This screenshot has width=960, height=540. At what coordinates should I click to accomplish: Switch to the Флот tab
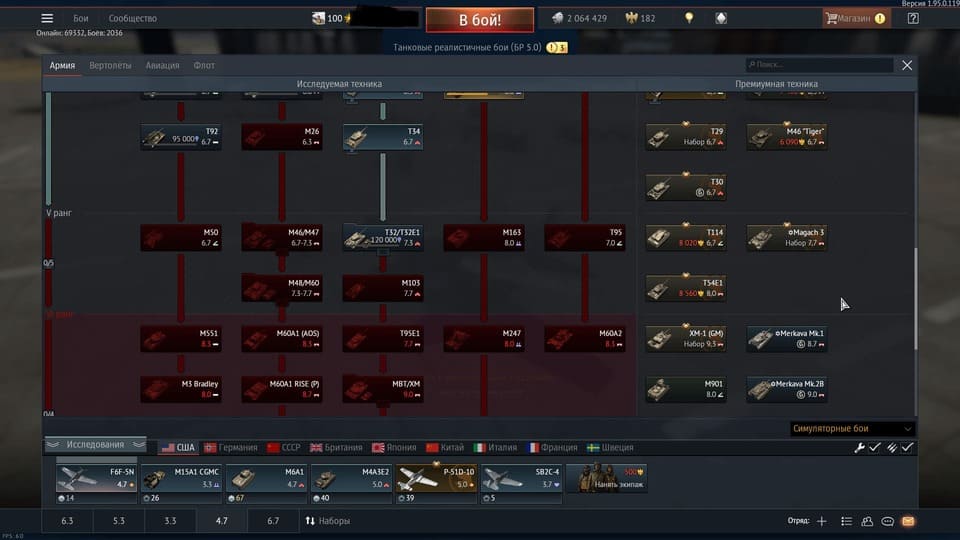[204, 65]
